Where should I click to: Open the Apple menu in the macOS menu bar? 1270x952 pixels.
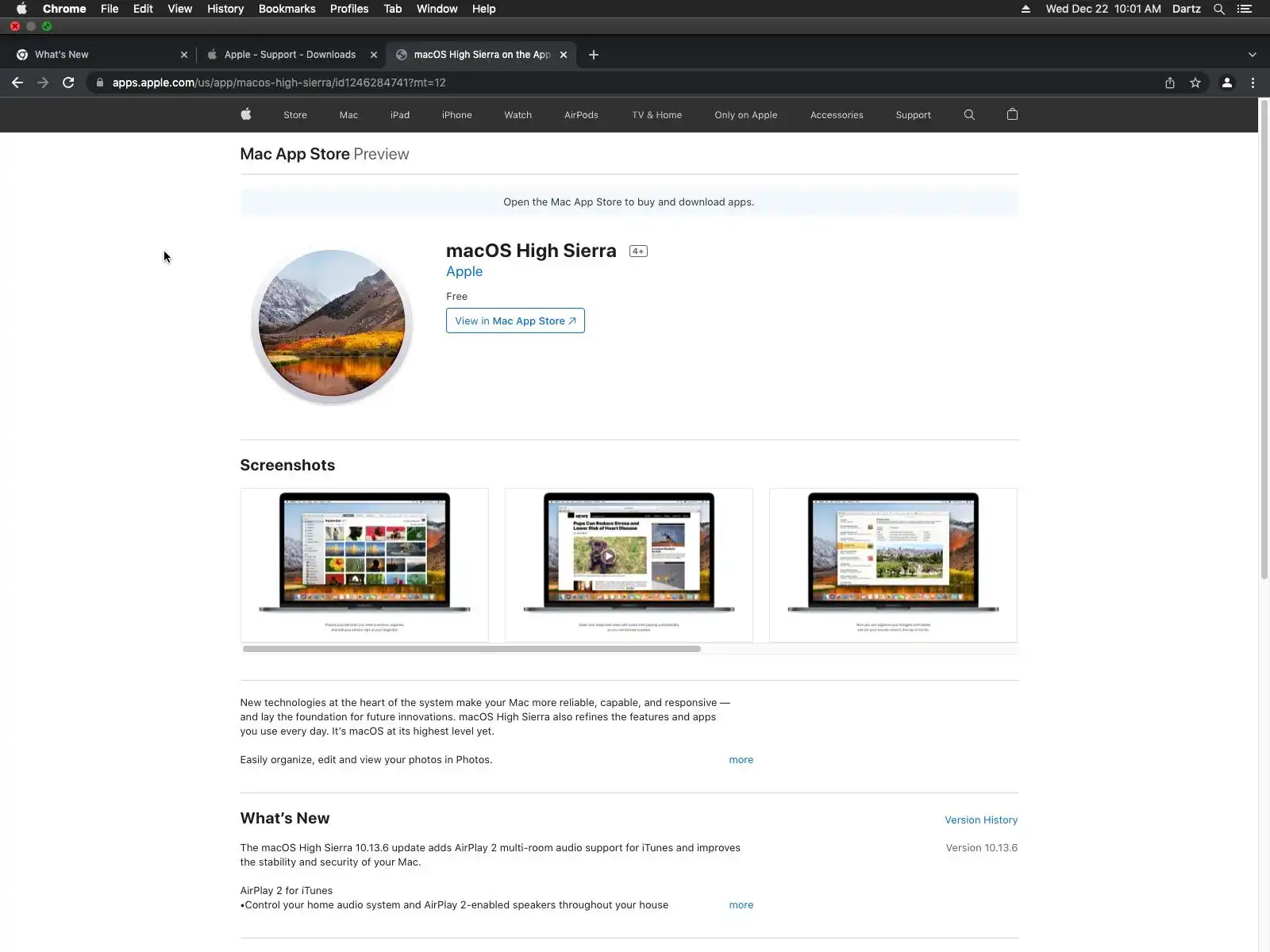click(x=21, y=9)
